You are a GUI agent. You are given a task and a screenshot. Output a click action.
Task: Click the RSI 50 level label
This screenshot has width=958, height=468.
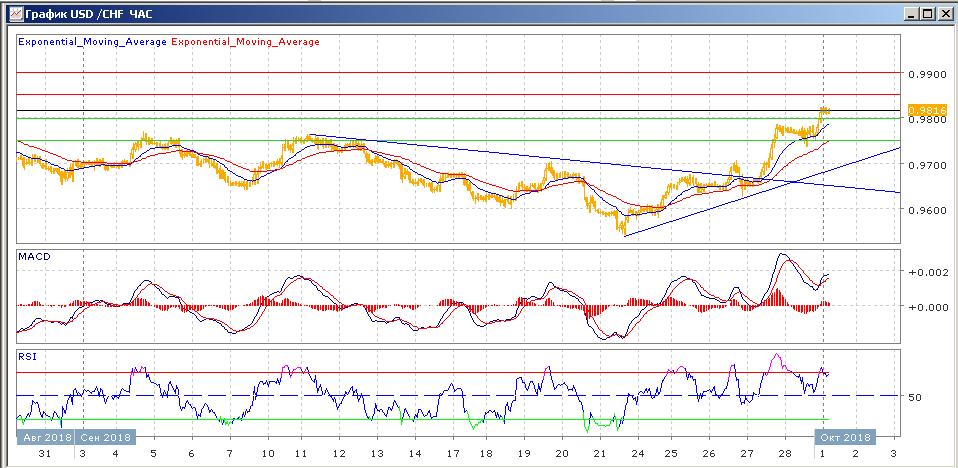point(914,397)
